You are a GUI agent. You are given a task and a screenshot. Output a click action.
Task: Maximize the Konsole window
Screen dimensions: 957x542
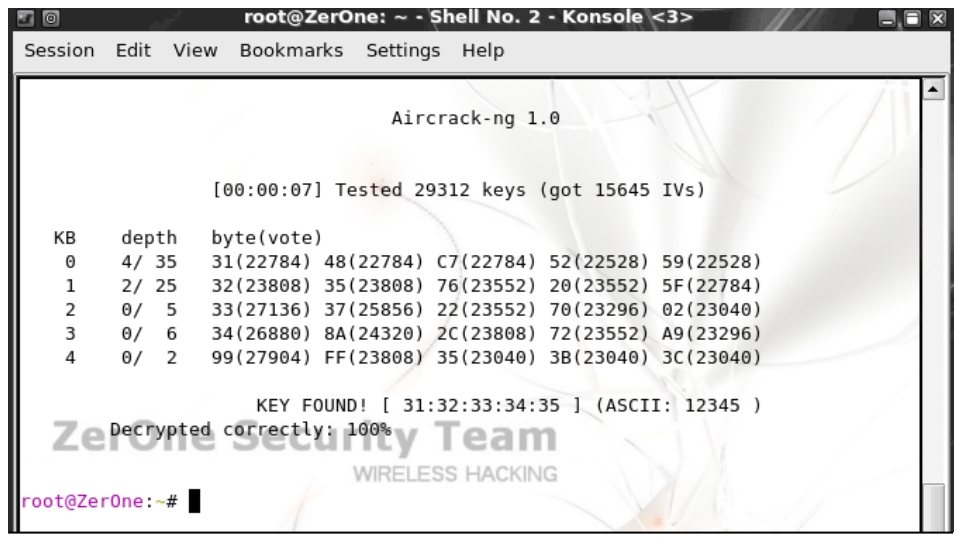pos(912,19)
